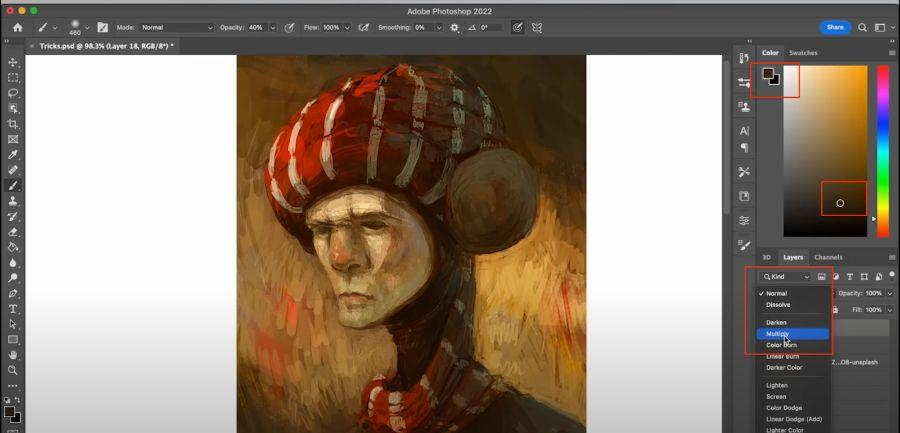Image resolution: width=900 pixels, height=433 pixels.
Task: Select the Brush tool in the left toolbar
Action: pos(13,185)
